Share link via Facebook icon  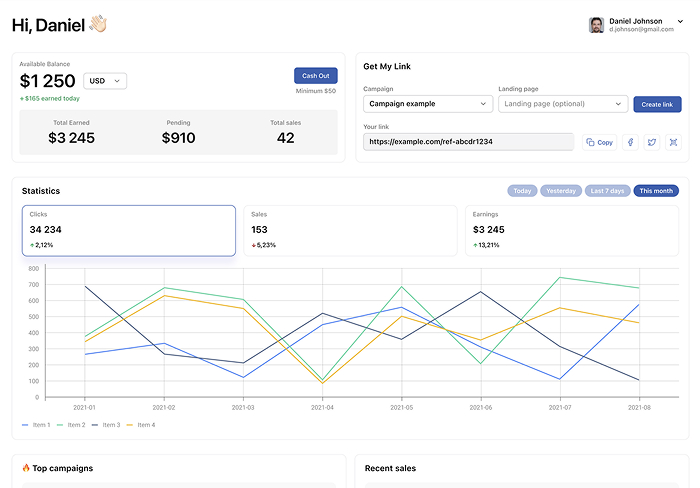(630, 142)
